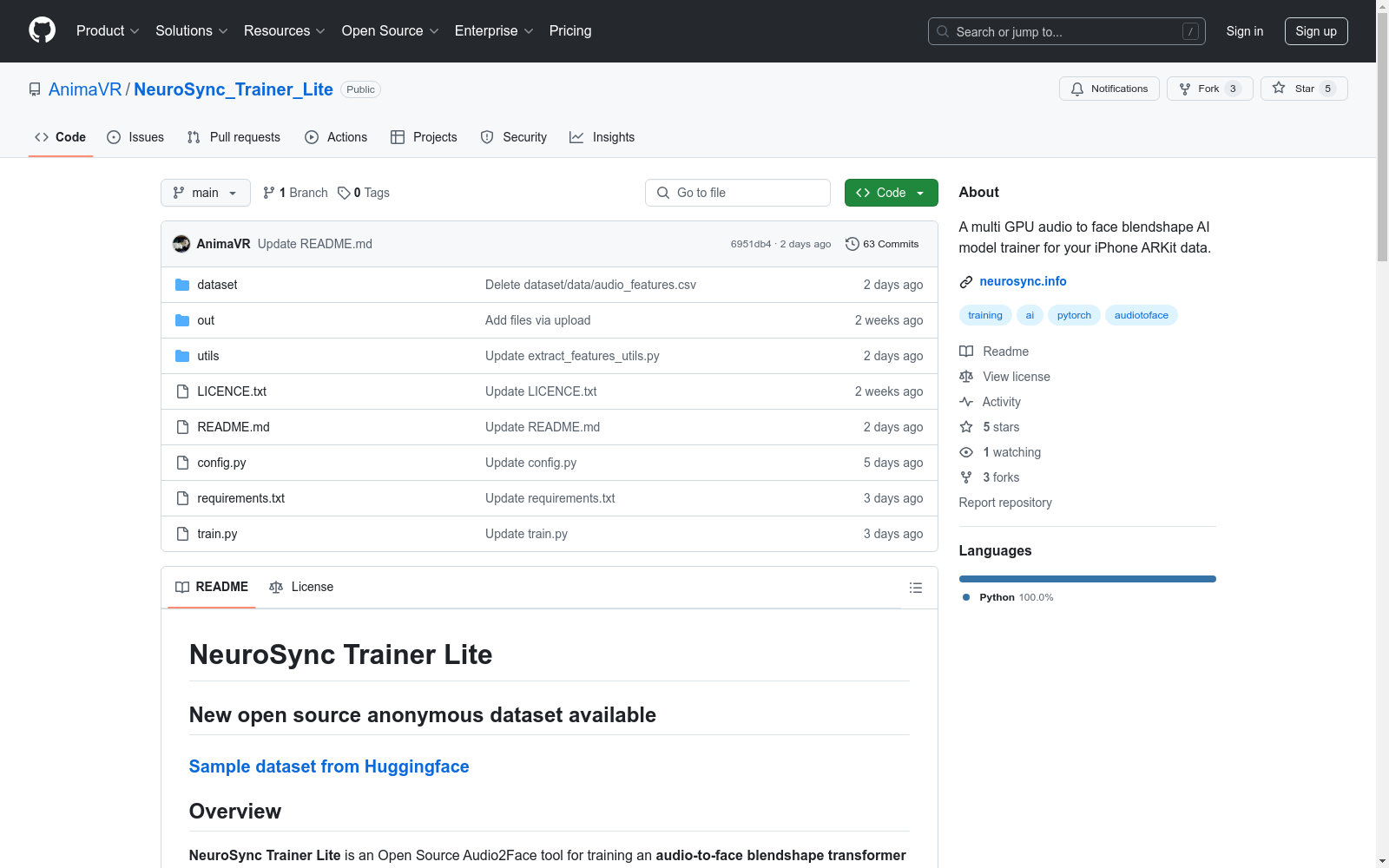Click the GitHub logo icon

(x=42, y=30)
